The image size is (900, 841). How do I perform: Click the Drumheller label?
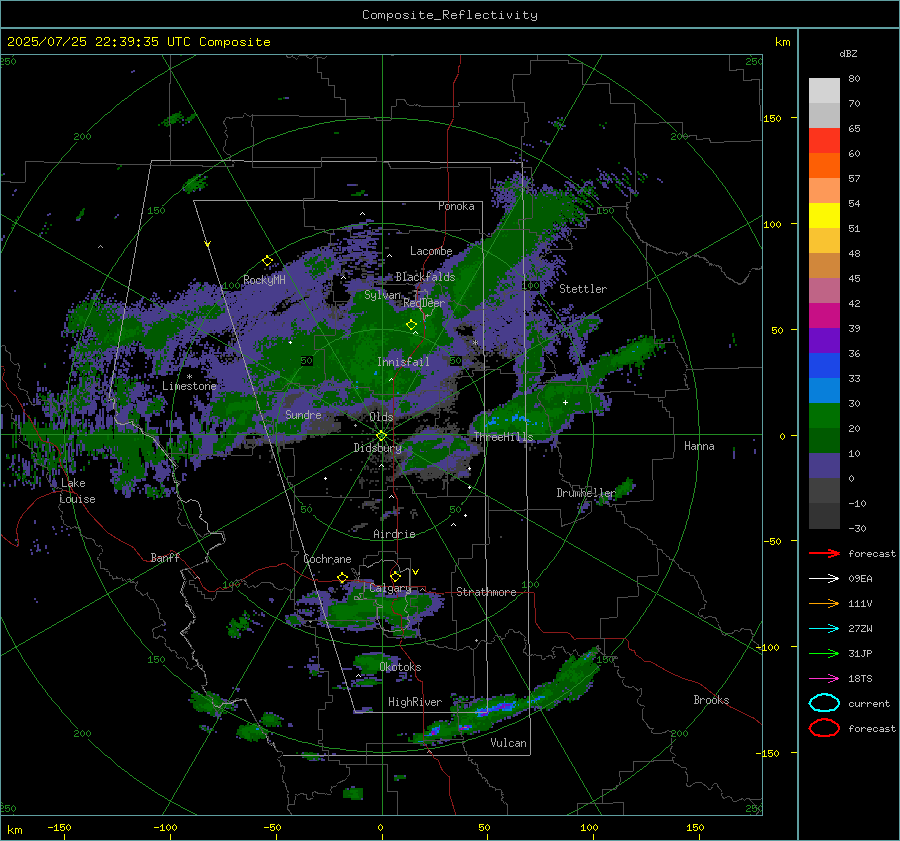pyautogui.click(x=586, y=493)
